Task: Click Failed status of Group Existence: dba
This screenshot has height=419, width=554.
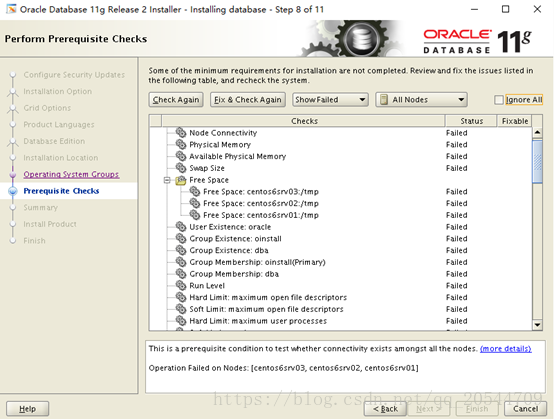Action: click(x=456, y=250)
